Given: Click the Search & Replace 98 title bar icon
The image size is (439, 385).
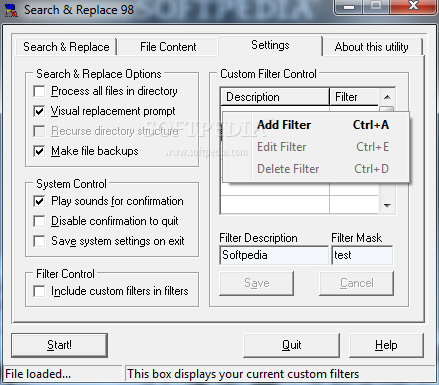Looking at the screenshot, I should click(11, 10).
